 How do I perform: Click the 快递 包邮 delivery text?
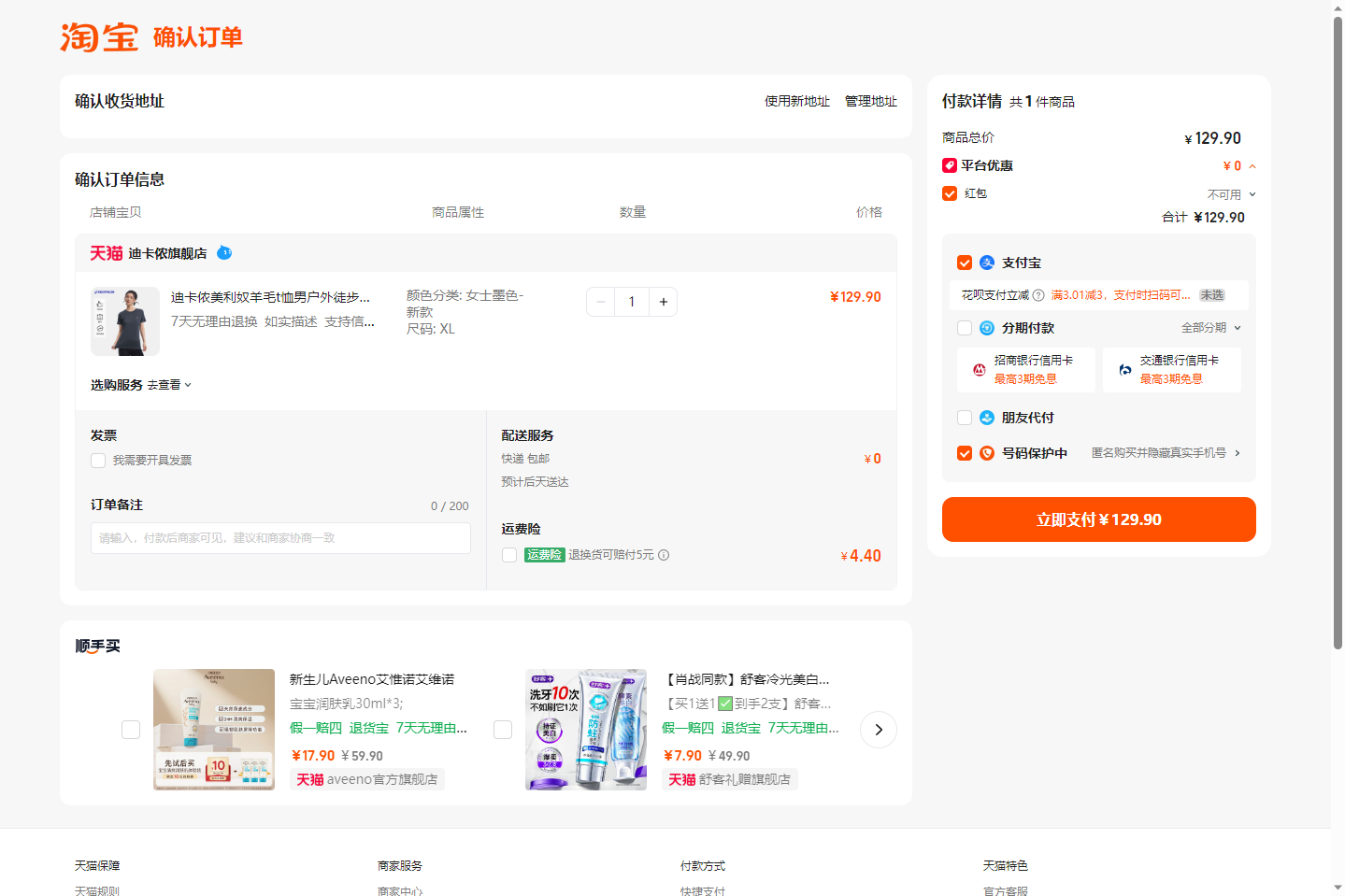click(525, 459)
